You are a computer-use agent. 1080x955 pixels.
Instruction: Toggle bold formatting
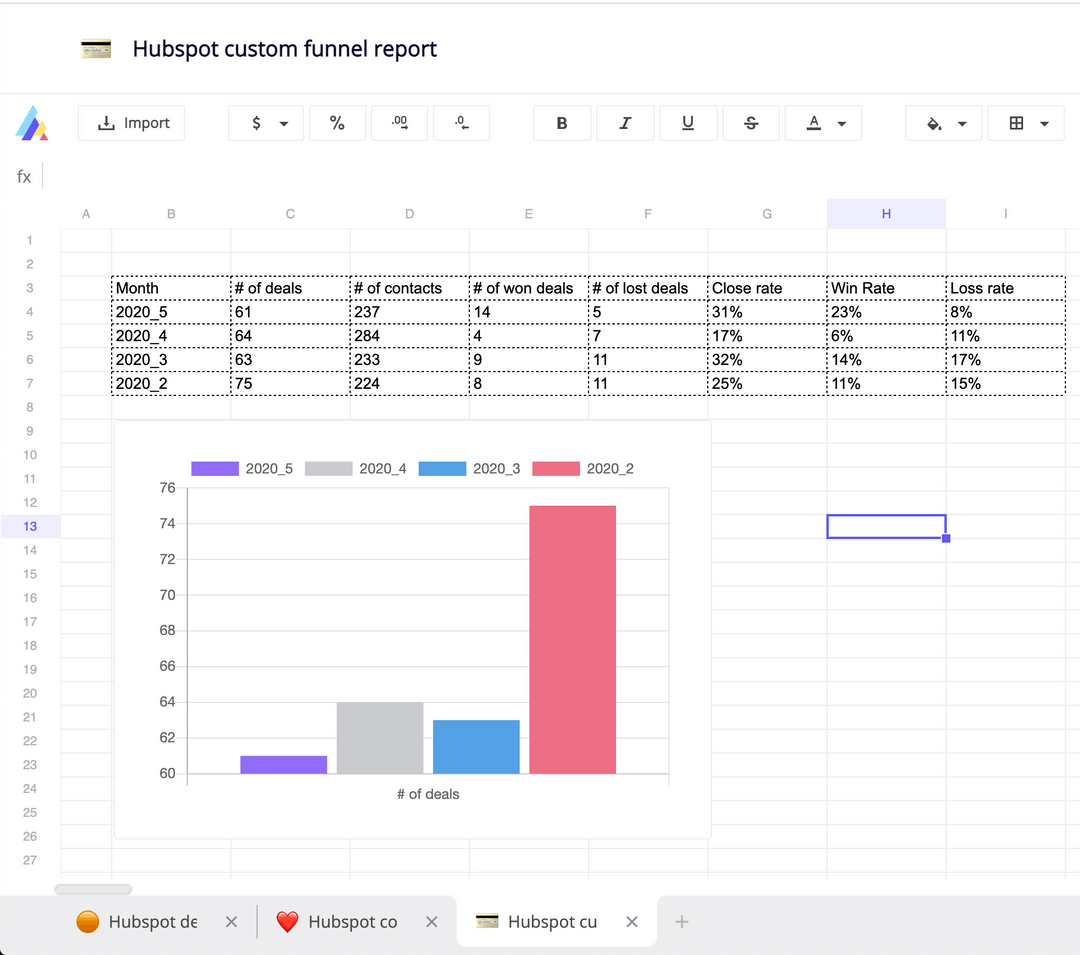pos(561,122)
